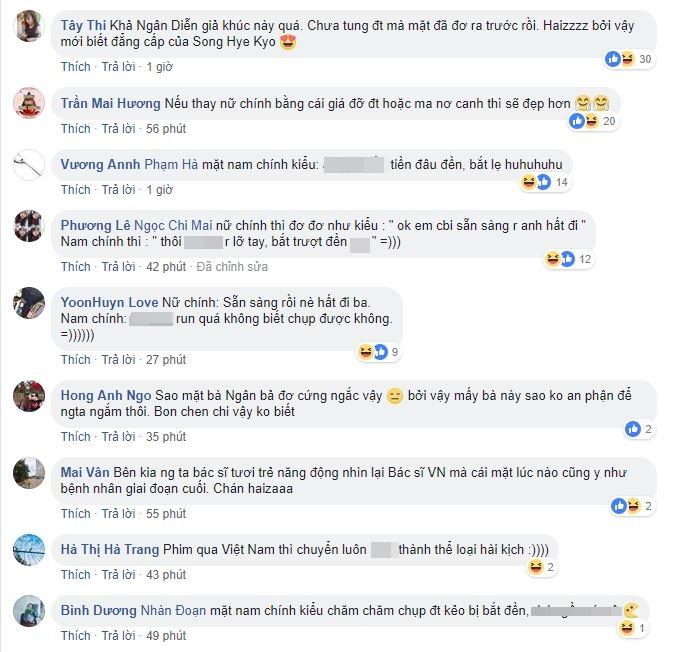Open the reaction count on Tây Thi's comment
This screenshot has width=674, height=652.
628,59
